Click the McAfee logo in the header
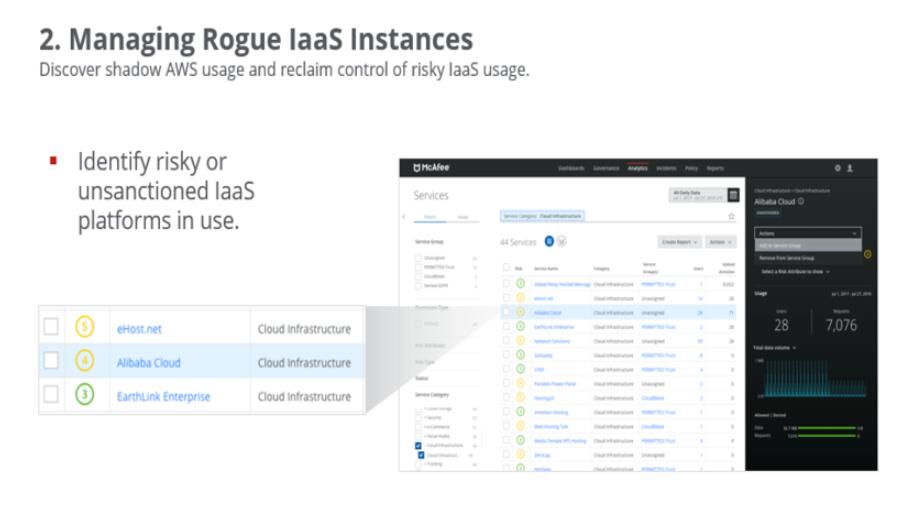 pos(431,168)
